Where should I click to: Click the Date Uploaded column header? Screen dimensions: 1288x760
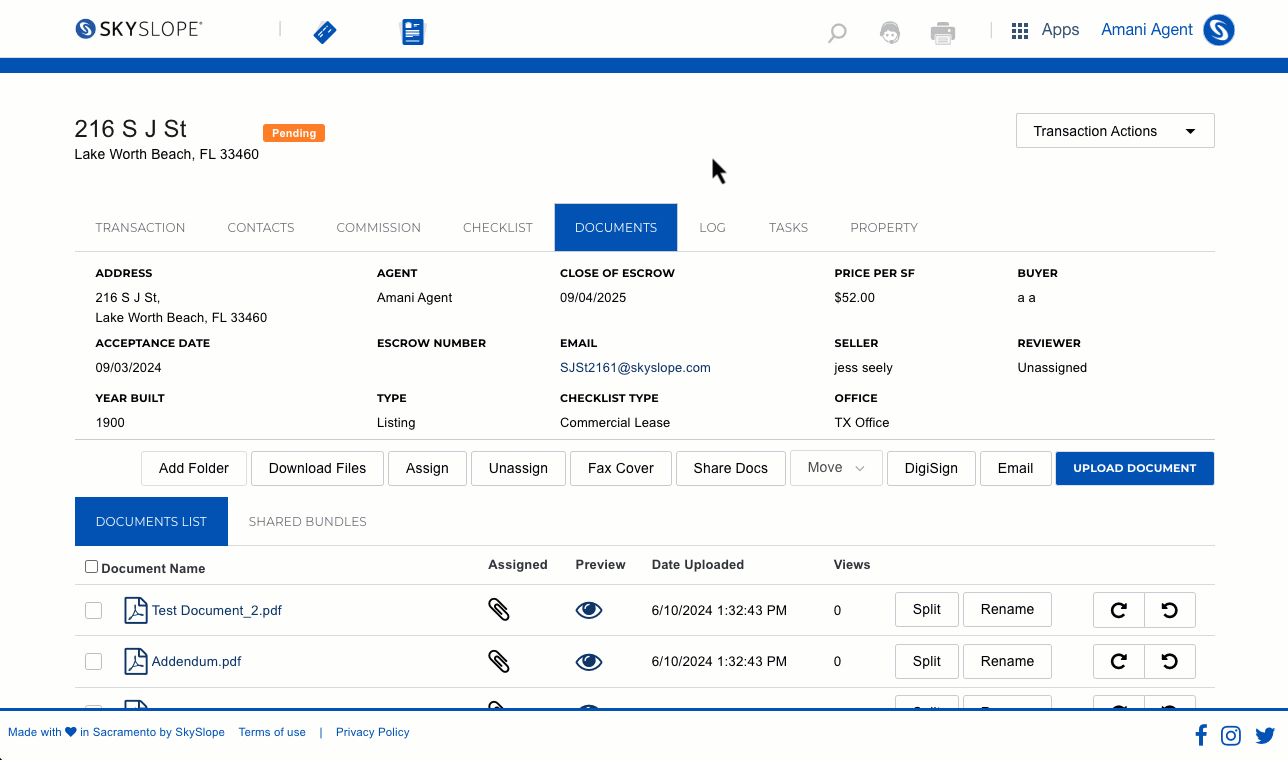[698, 565]
